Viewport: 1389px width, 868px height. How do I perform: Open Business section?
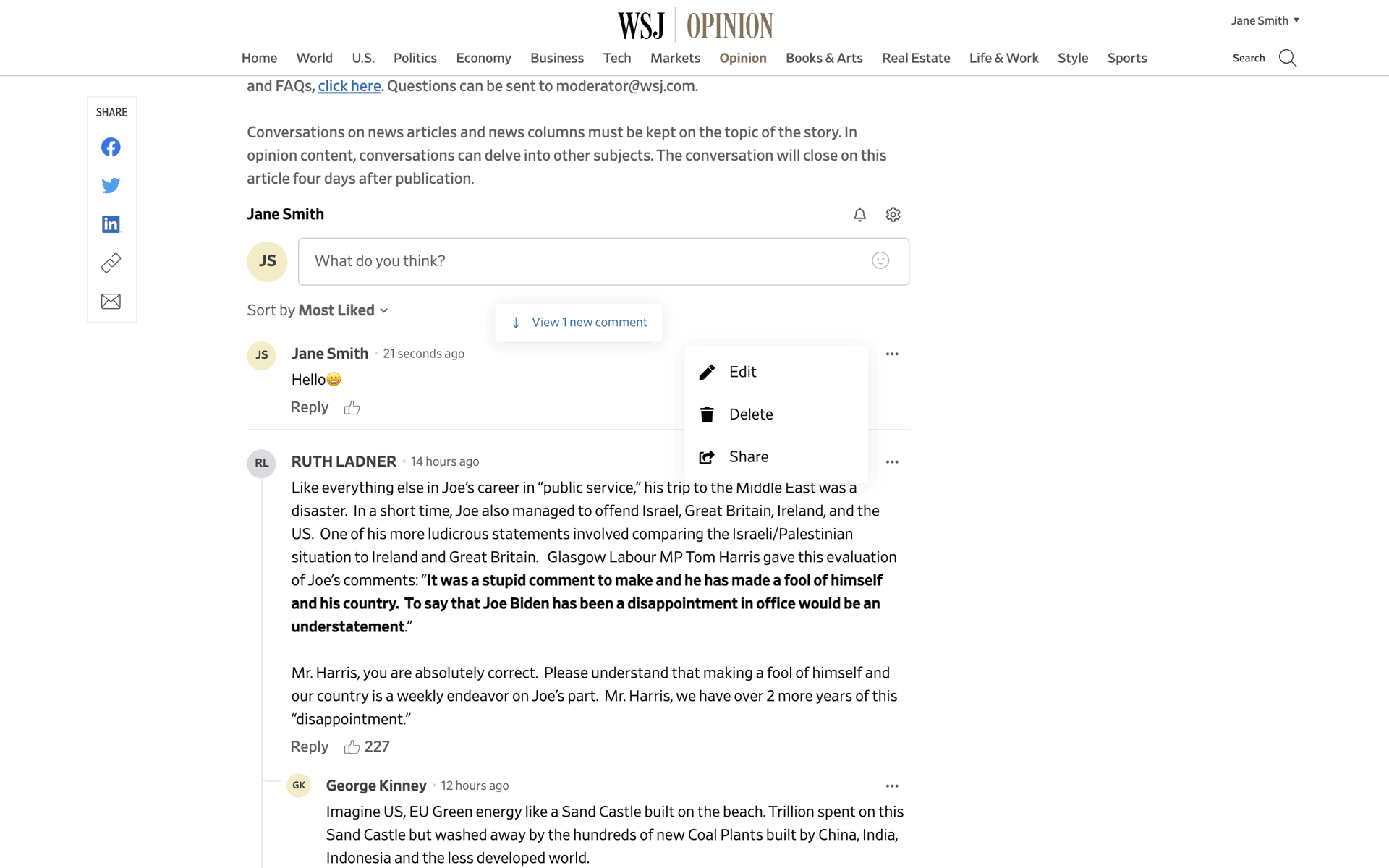pos(556,58)
